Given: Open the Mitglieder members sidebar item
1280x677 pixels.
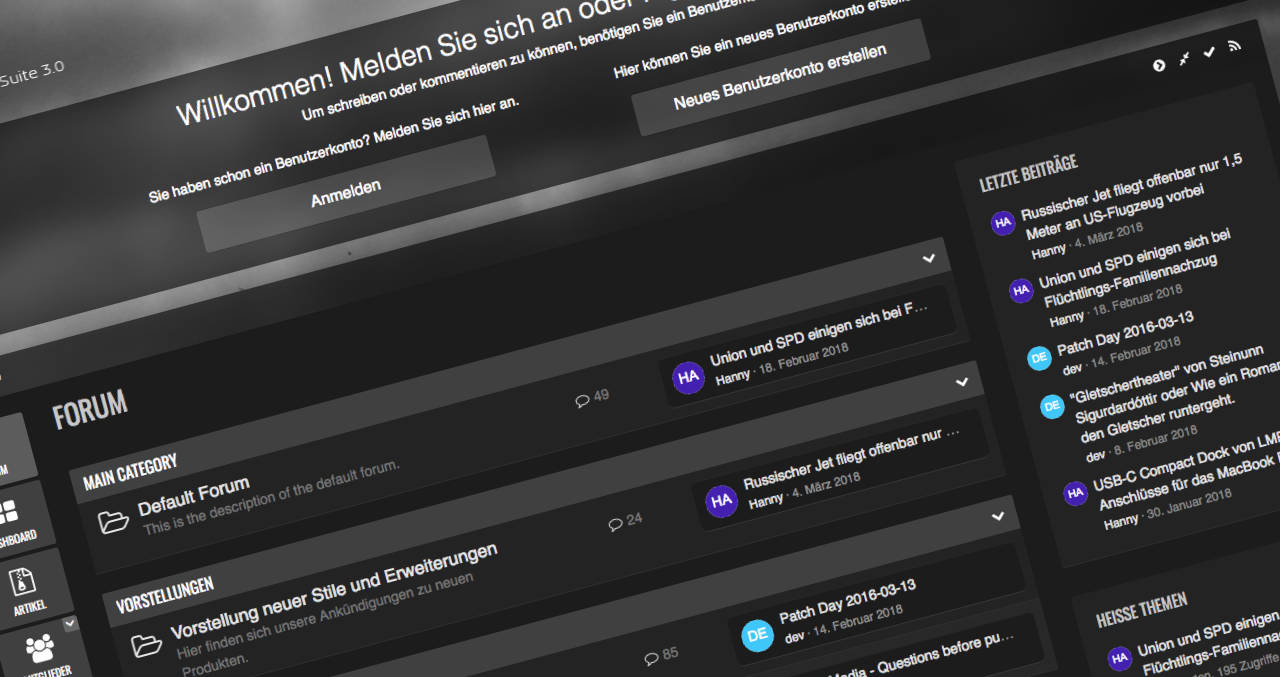Looking at the screenshot, I should 44,653.
